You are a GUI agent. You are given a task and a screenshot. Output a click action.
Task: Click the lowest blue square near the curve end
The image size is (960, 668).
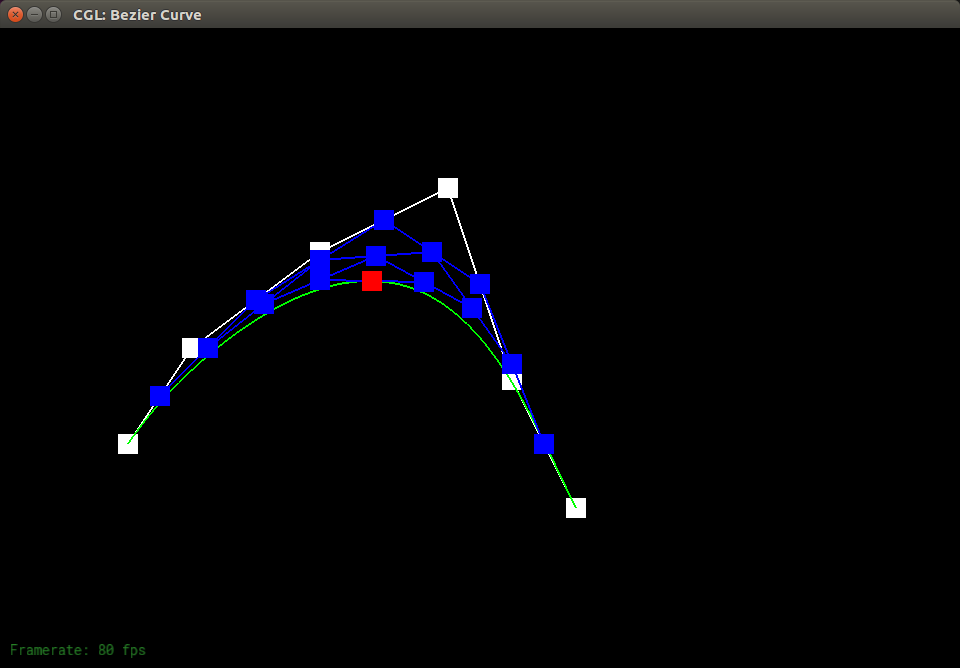544,444
